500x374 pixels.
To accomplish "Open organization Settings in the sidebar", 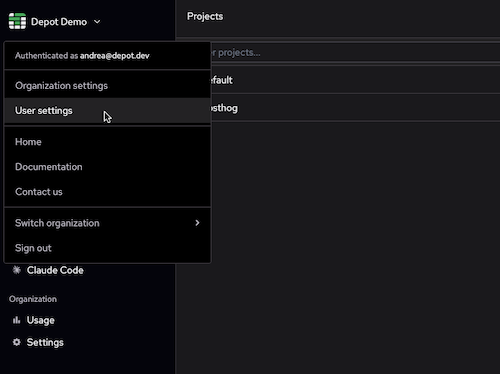I will pyautogui.click(x=38, y=342).
